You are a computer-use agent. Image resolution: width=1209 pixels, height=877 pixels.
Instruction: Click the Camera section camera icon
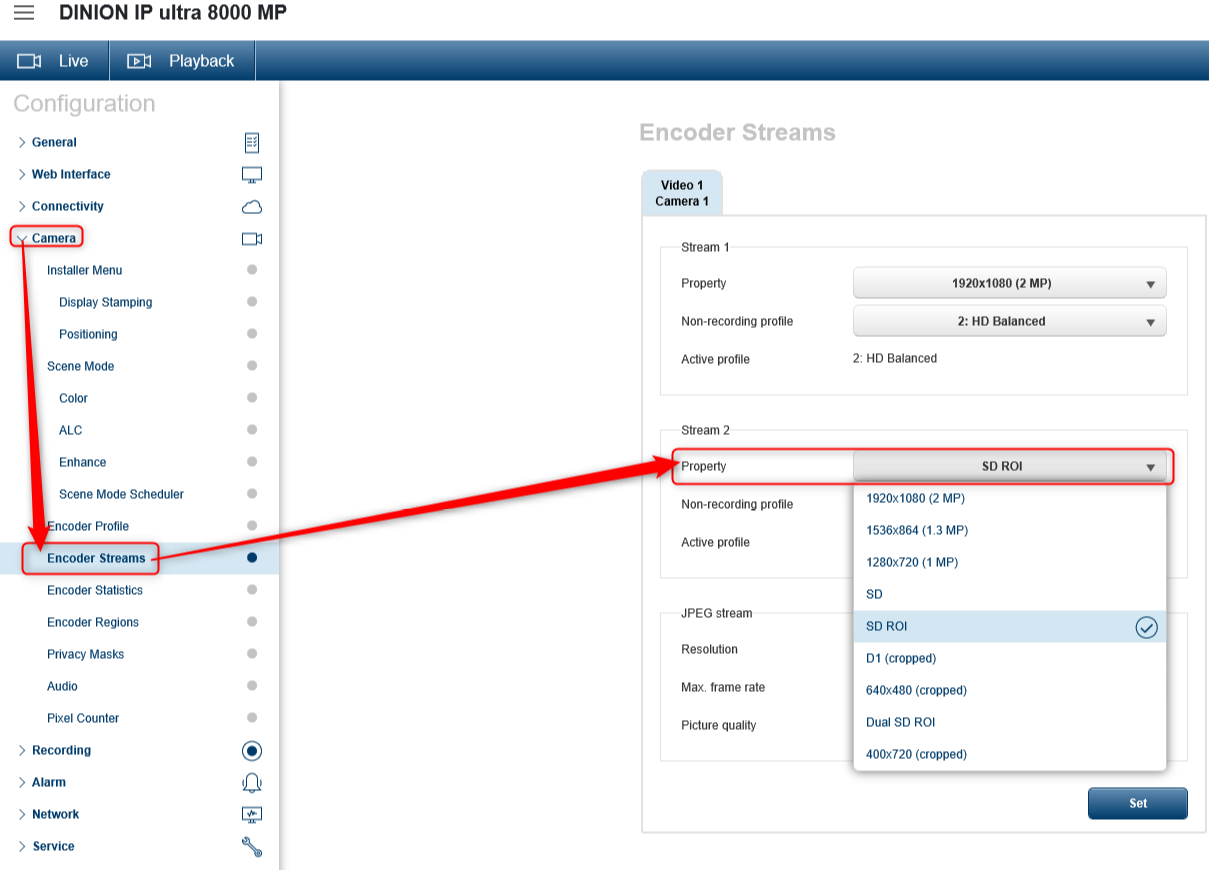click(x=252, y=239)
